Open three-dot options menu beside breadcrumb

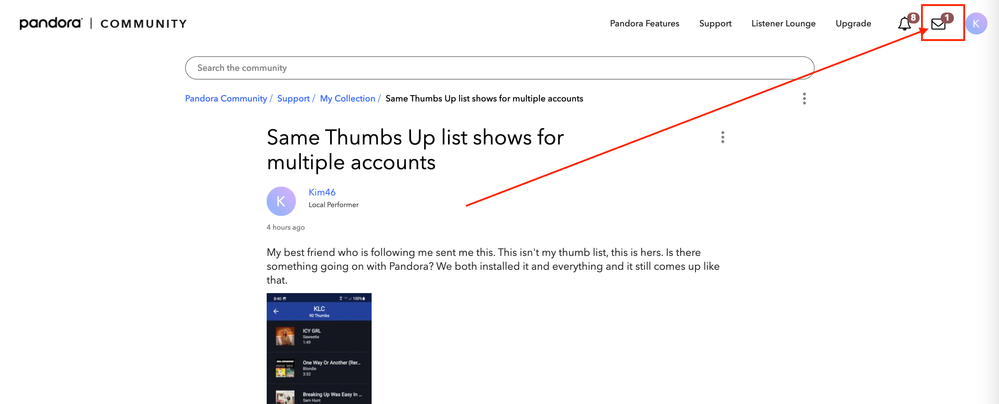pos(804,98)
